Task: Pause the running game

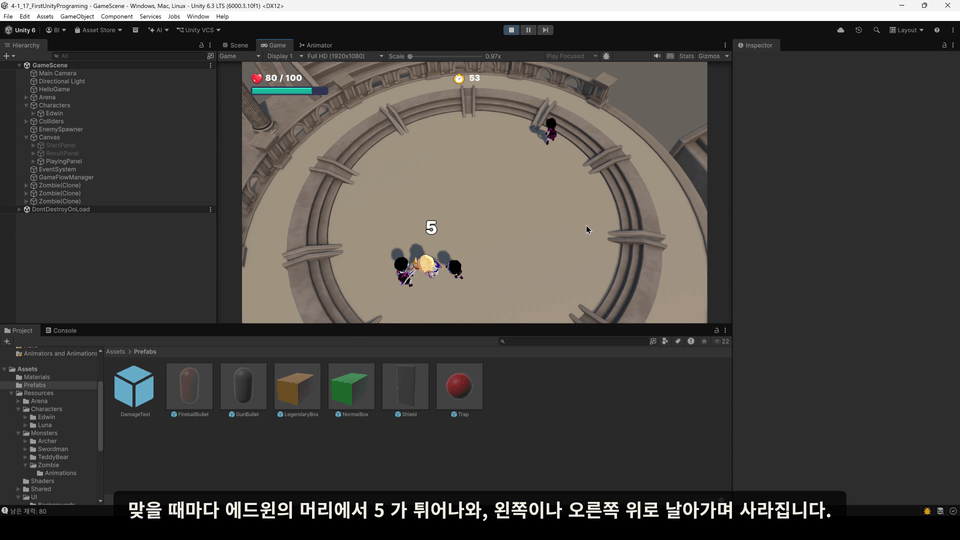Action: (x=528, y=30)
